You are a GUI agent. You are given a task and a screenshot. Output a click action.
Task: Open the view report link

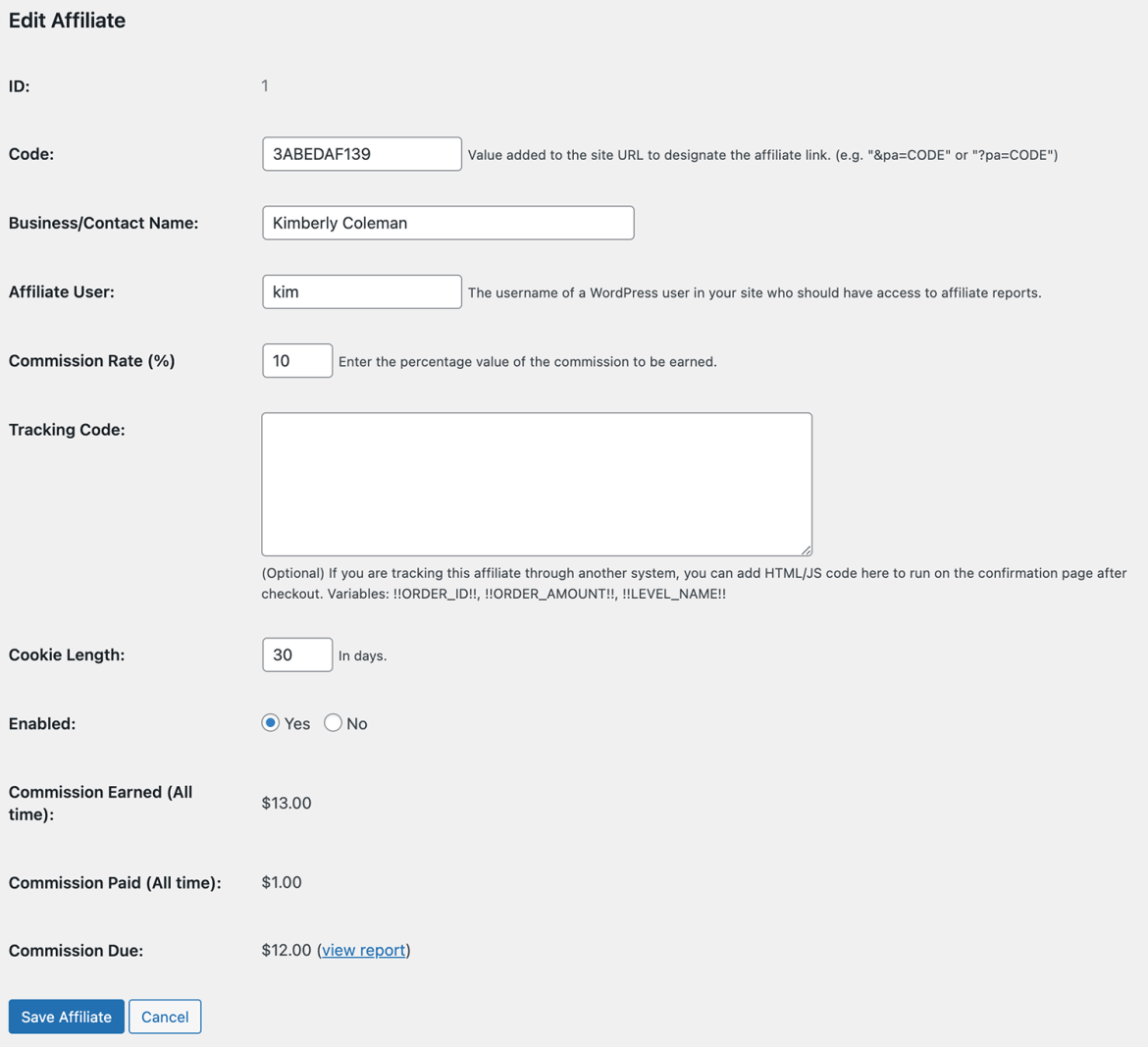(x=363, y=950)
